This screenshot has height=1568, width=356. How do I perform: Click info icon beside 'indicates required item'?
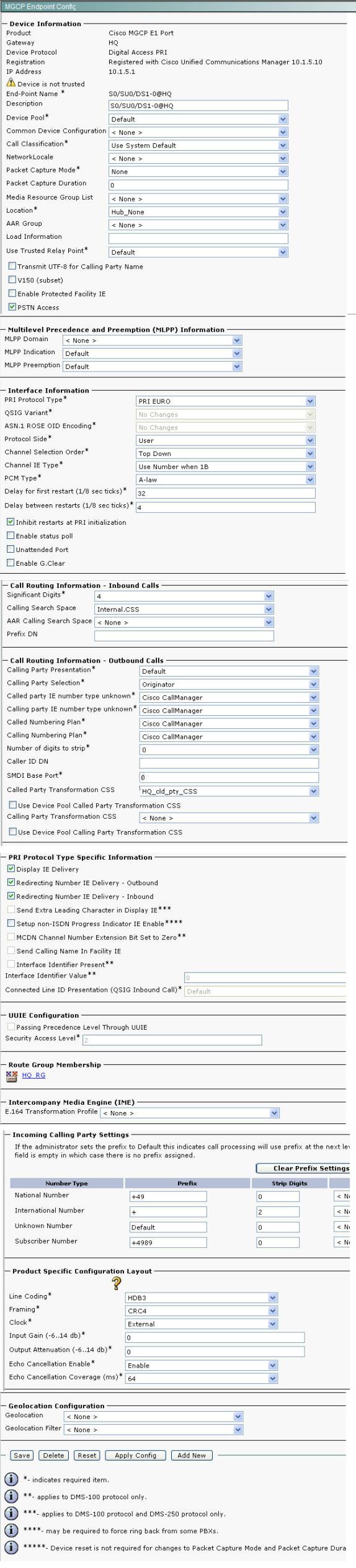11,1479
